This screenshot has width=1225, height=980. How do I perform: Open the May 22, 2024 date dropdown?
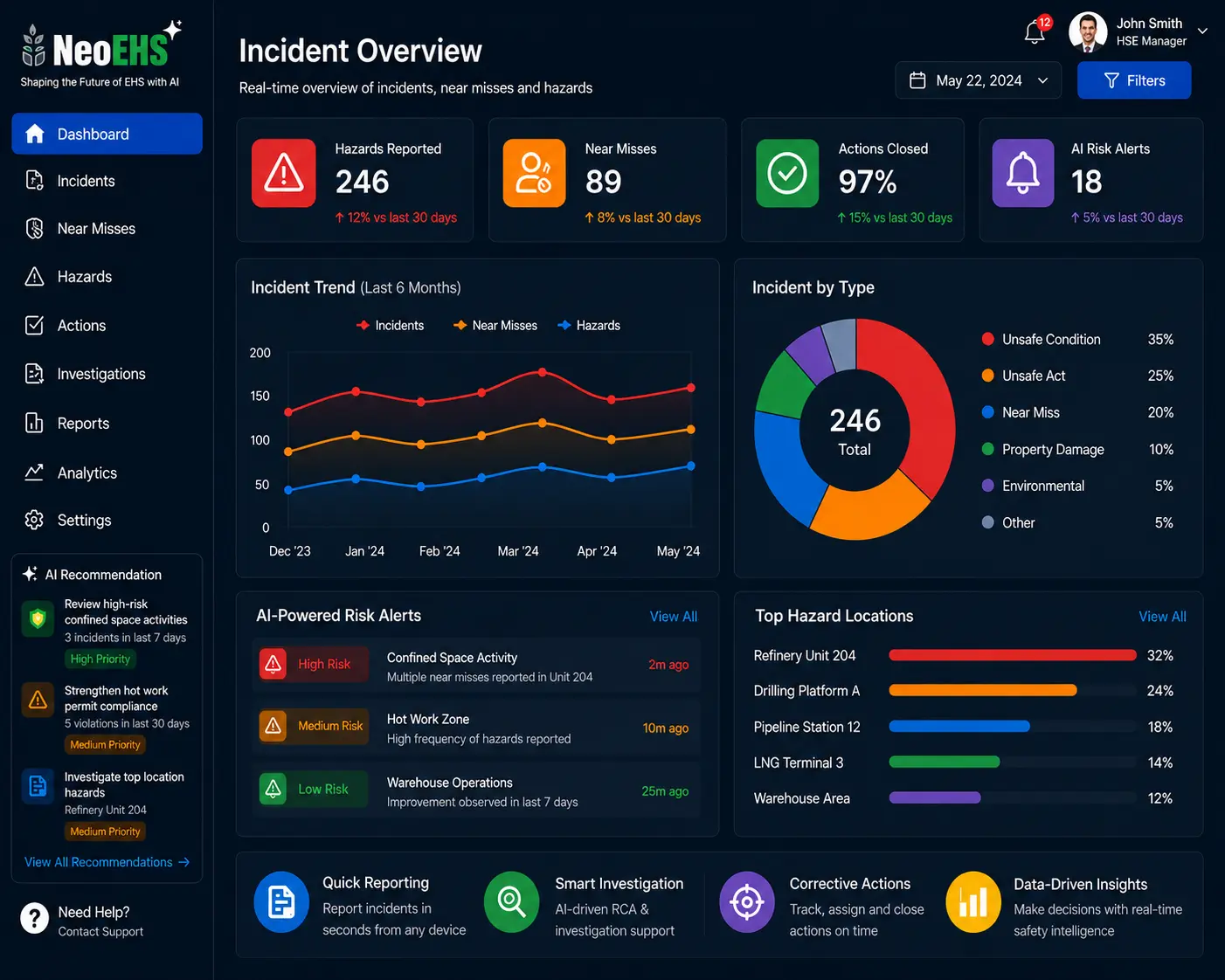tap(979, 80)
